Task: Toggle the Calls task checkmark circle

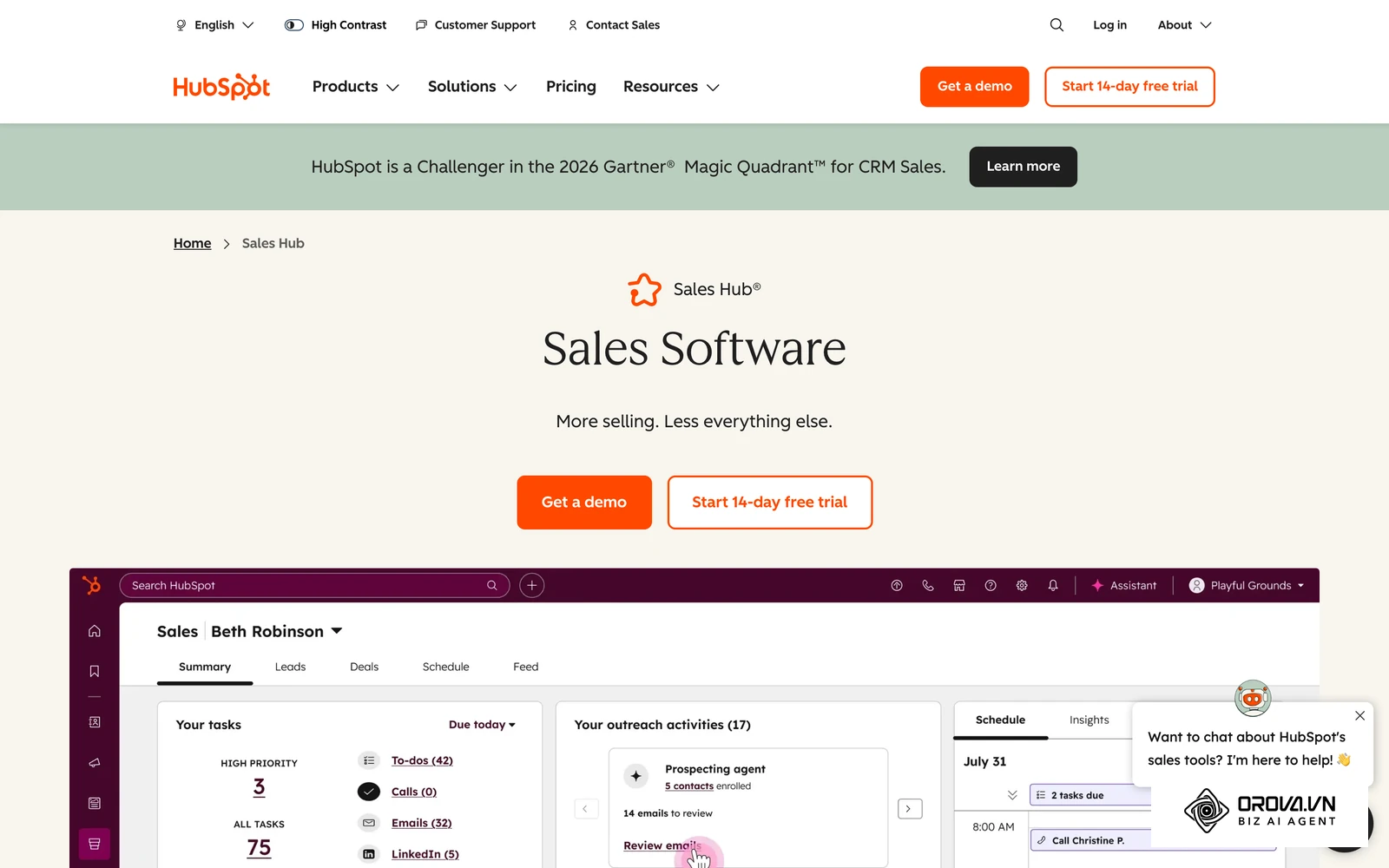Action: (369, 792)
